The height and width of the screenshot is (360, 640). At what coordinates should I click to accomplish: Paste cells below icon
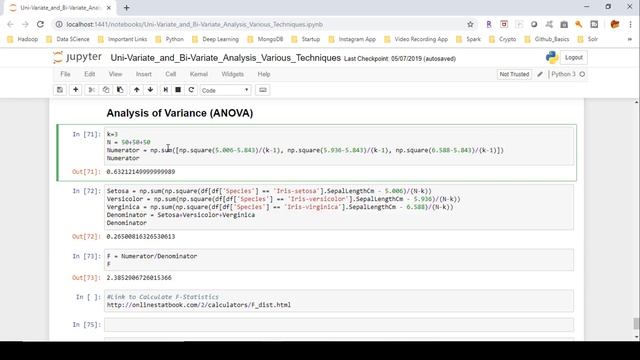click(120, 90)
